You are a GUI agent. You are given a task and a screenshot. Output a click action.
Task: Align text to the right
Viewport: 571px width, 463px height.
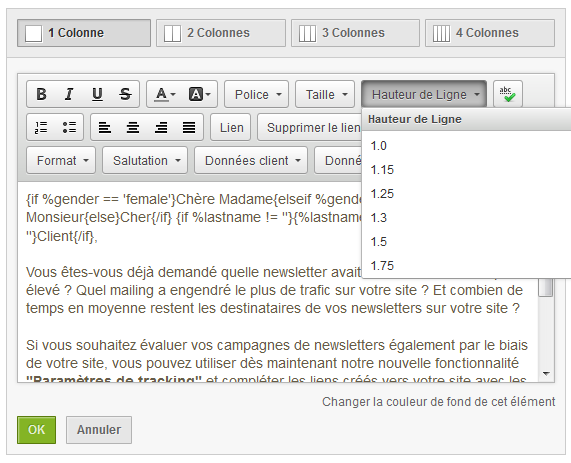coord(161,127)
